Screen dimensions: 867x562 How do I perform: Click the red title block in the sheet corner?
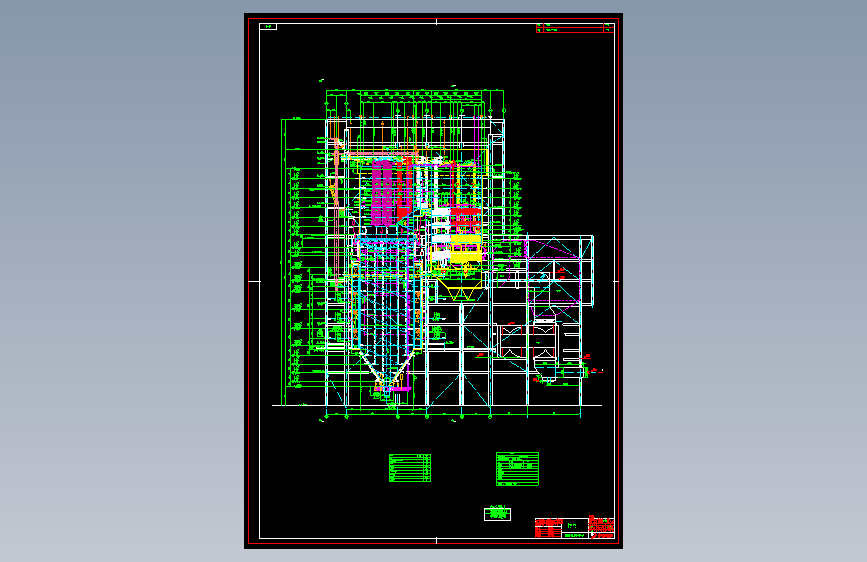(x=574, y=528)
